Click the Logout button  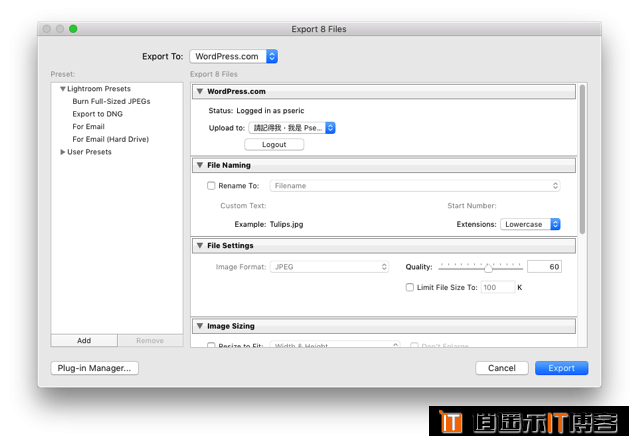click(274, 145)
